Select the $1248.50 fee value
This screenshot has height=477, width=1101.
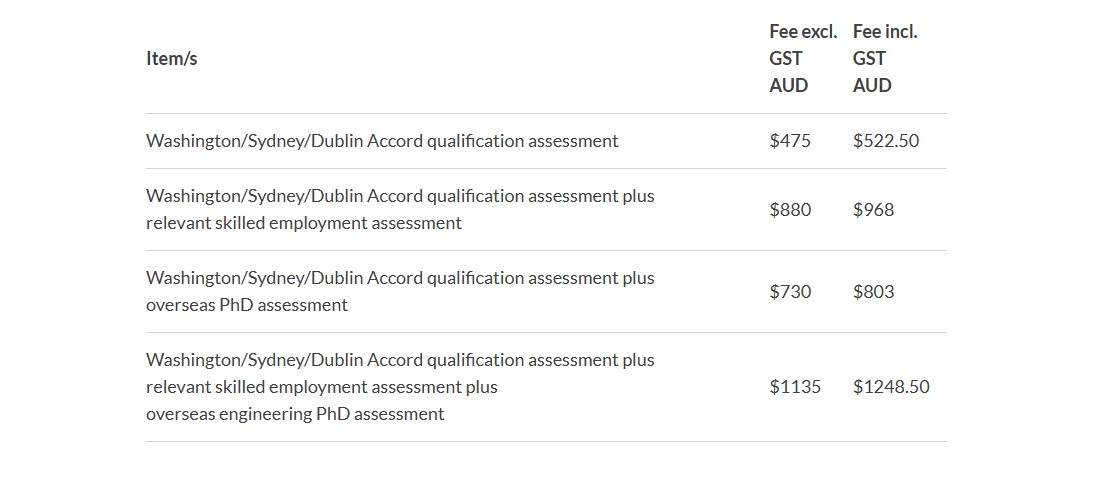point(890,387)
